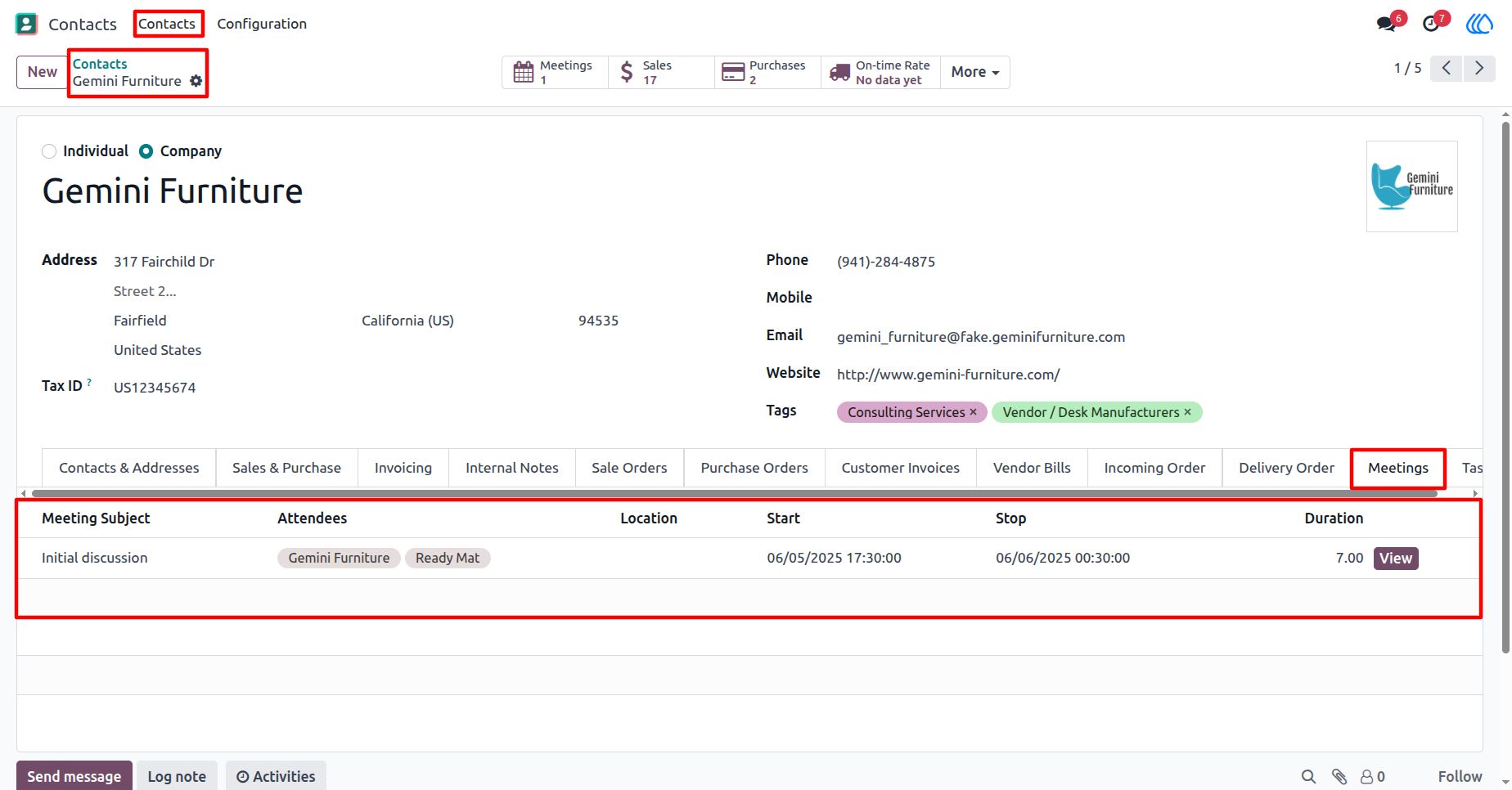Click the chatter search magnifier icon
The width and height of the screenshot is (1512, 790).
(x=1308, y=777)
